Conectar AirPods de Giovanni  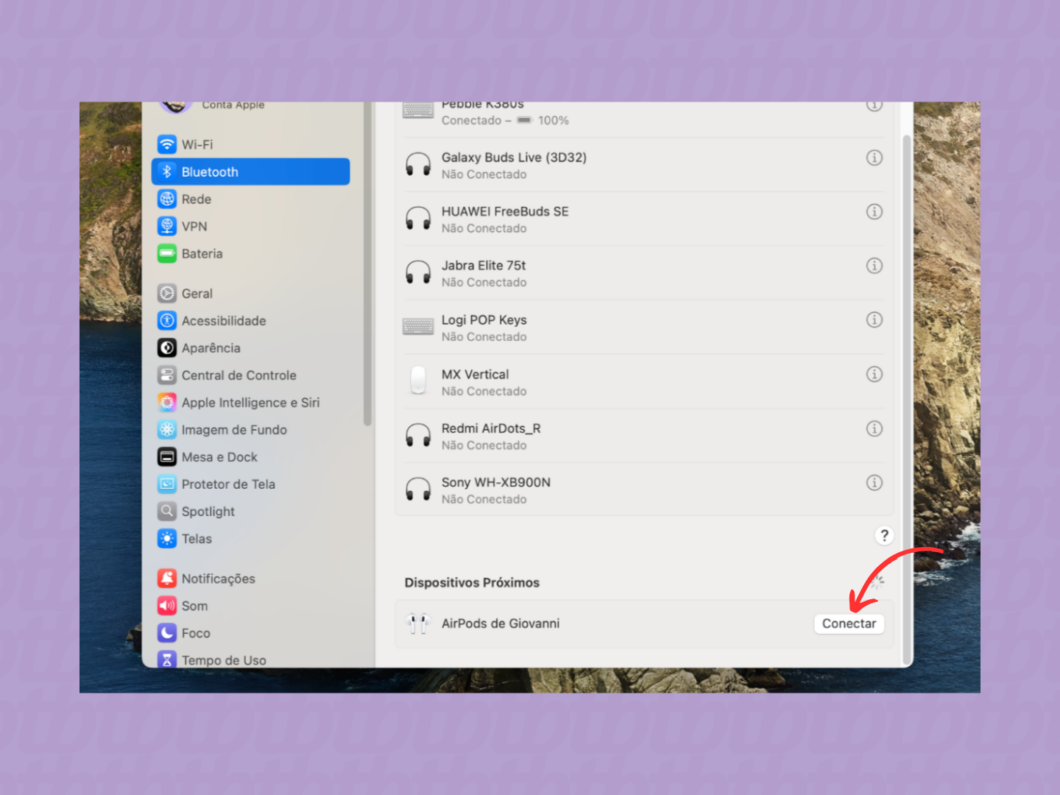(848, 623)
